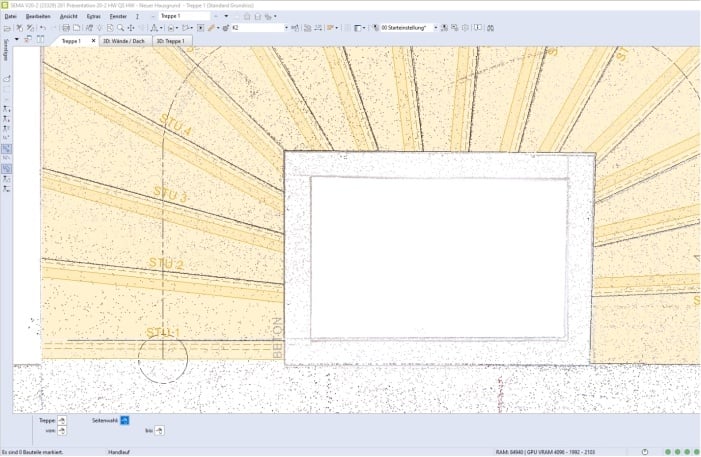Screen dimensions: 701x457
Task: Click the print icon in the toolbar
Action: tap(66, 28)
